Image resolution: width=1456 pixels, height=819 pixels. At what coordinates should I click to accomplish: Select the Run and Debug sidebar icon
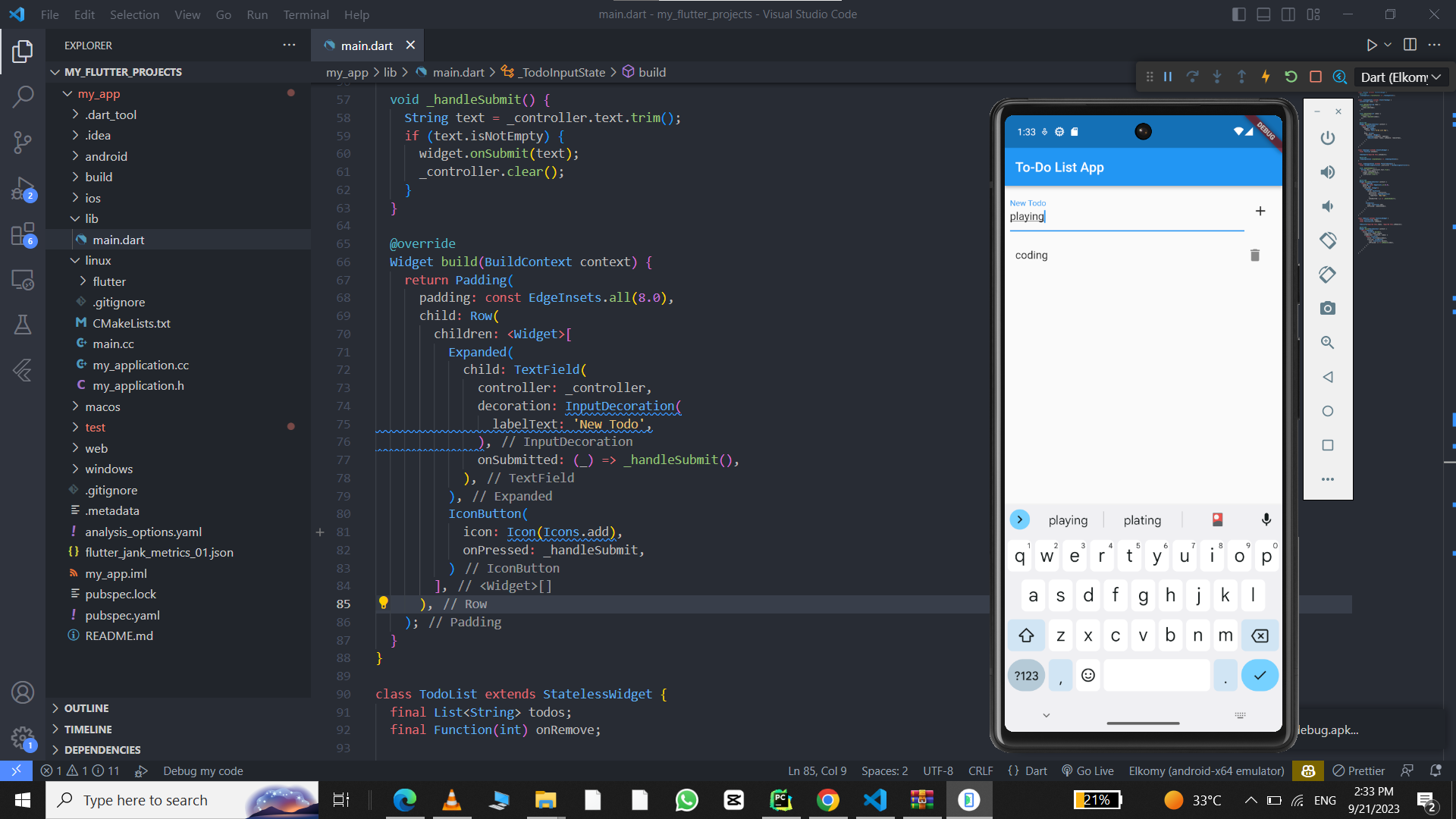(23, 190)
